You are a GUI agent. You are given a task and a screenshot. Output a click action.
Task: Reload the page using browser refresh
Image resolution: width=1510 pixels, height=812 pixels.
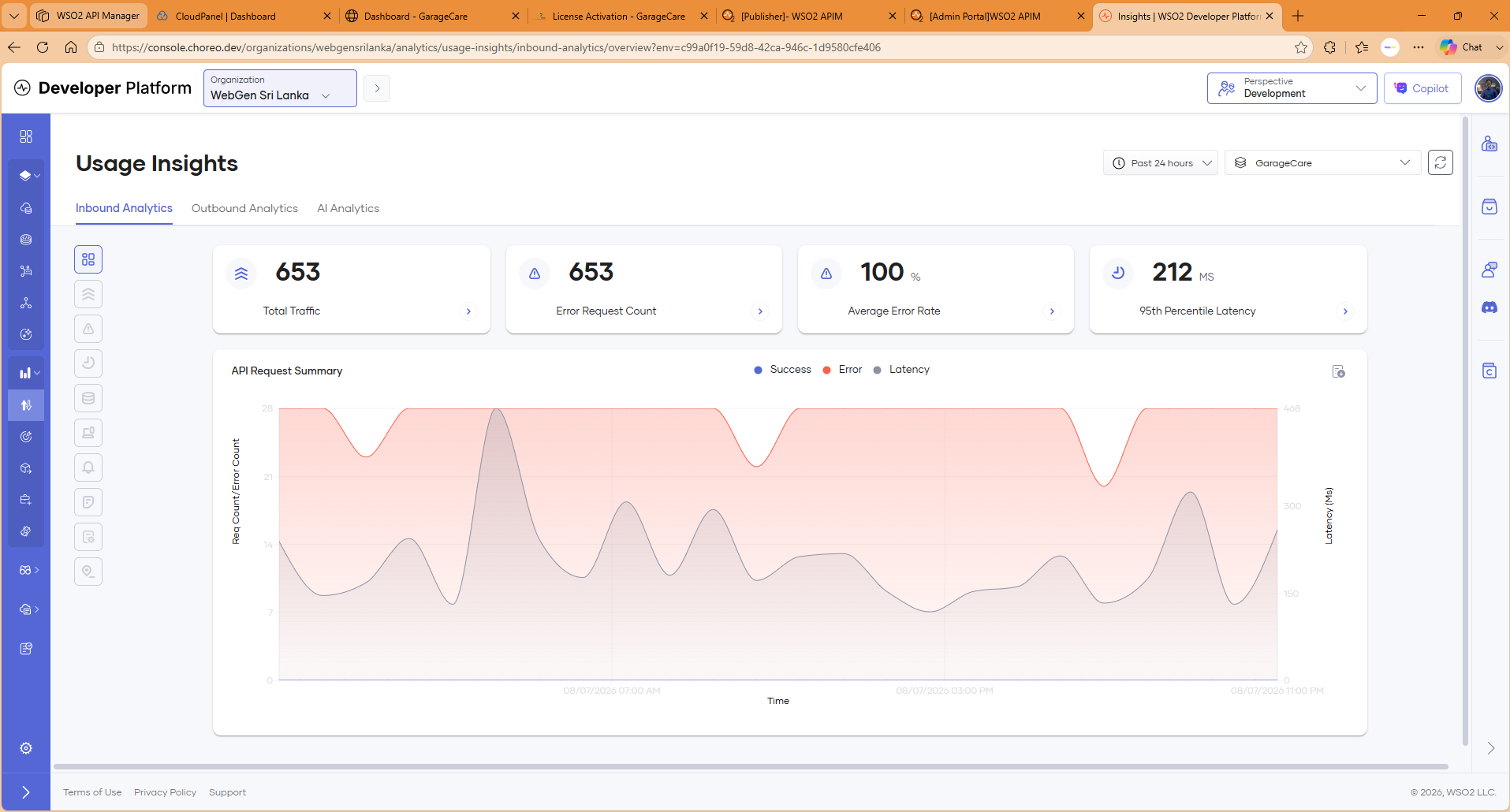[x=43, y=47]
